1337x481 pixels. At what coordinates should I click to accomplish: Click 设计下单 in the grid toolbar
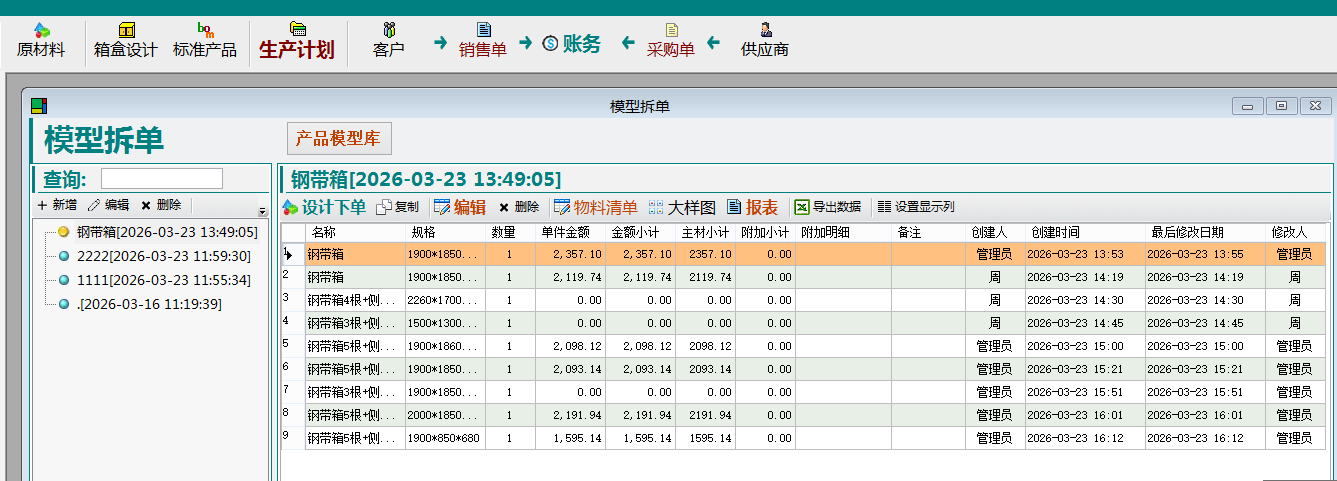324,207
